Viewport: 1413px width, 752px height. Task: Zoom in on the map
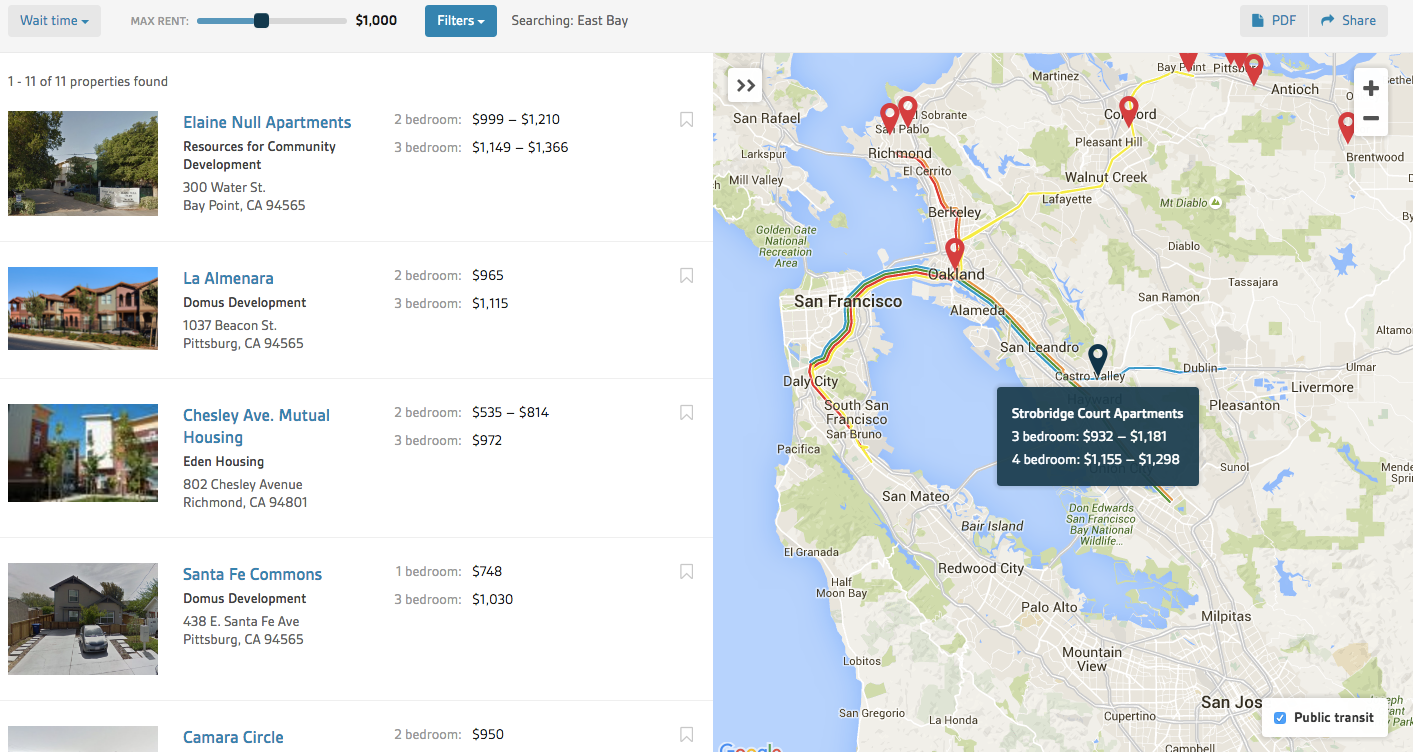1371,88
